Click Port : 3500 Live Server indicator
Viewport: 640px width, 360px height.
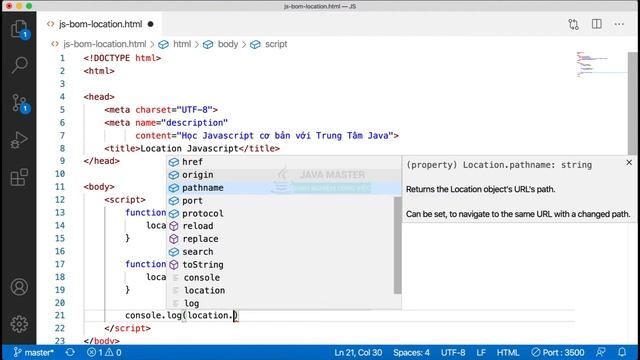click(x=558, y=352)
